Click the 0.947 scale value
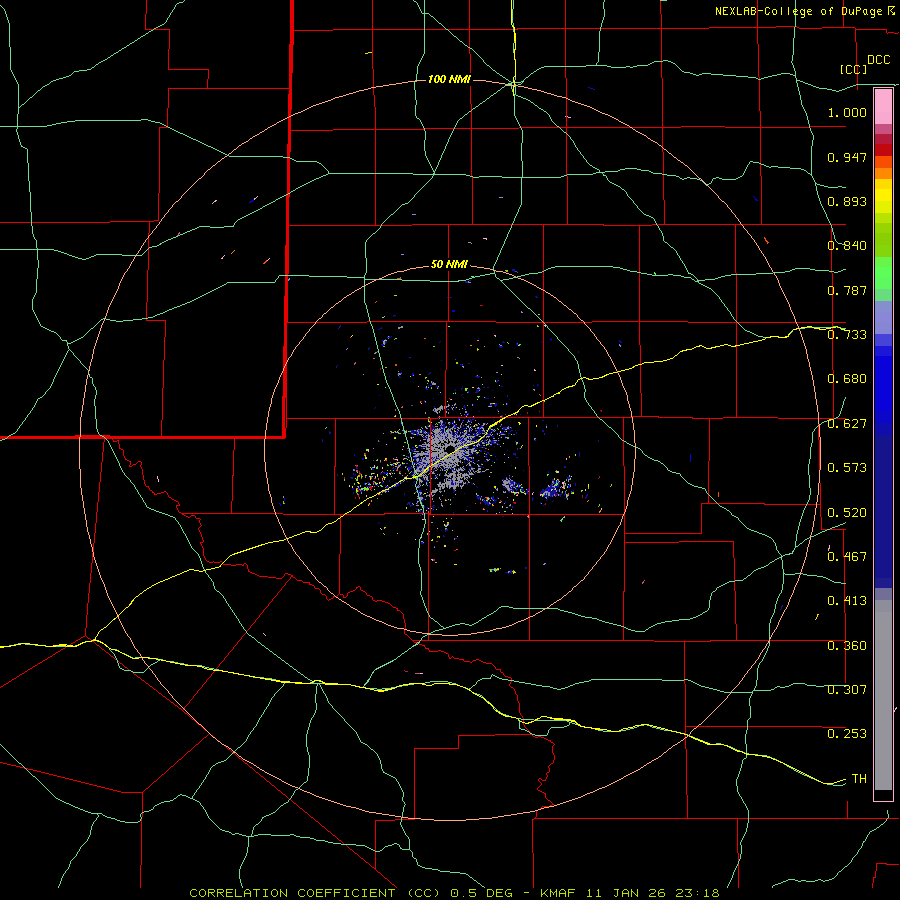 click(x=847, y=157)
